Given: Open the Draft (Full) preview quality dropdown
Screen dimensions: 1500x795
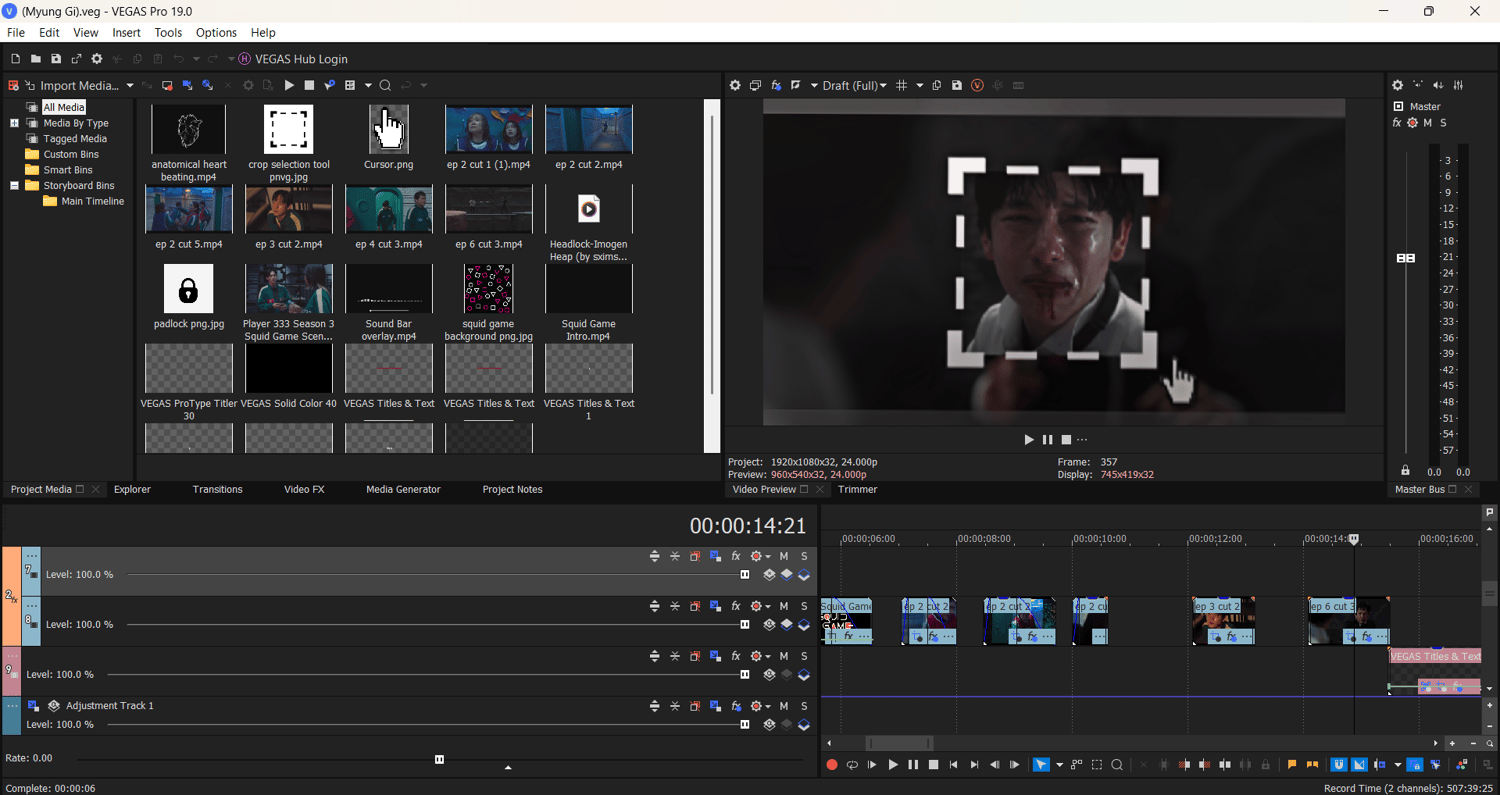Looking at the screenshot, I should [854, 86].
